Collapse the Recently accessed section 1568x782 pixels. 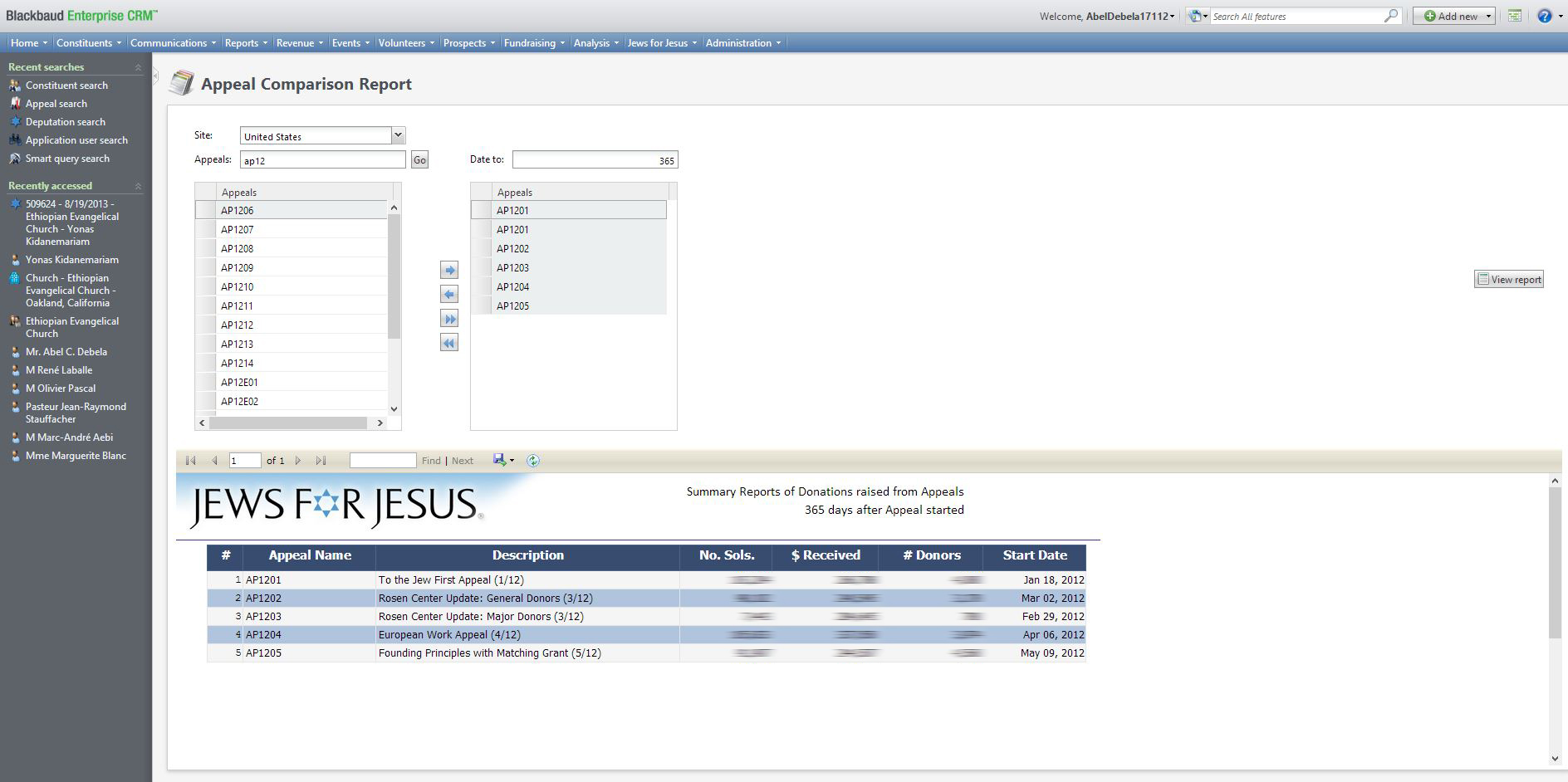[x=138, y=186]
